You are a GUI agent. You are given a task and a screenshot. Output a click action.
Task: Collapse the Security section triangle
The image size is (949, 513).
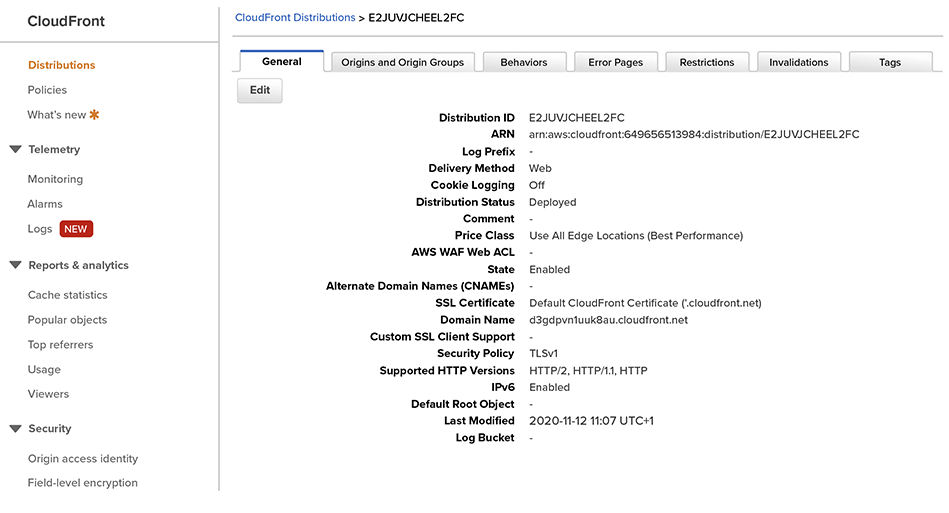16,429
